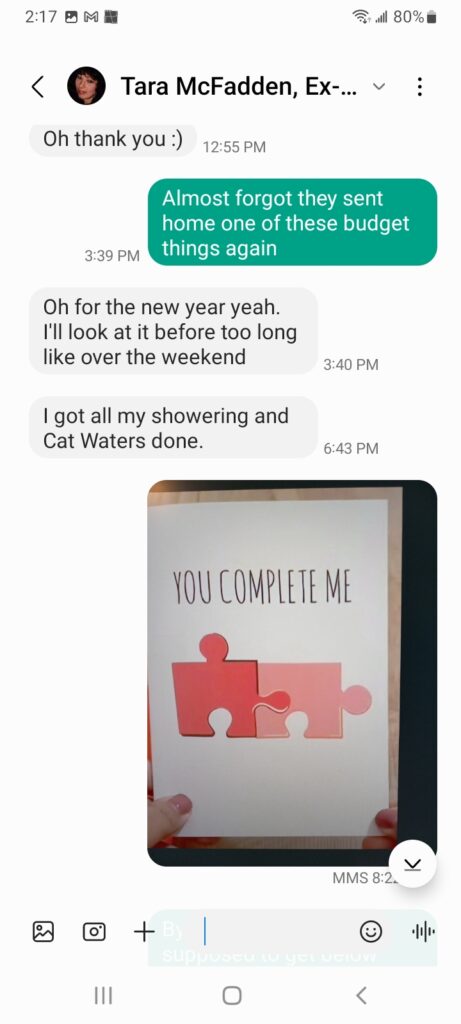The image size is (461, 1024).
Task: Go back using the top-left arrow
Action: coord(39,86)
